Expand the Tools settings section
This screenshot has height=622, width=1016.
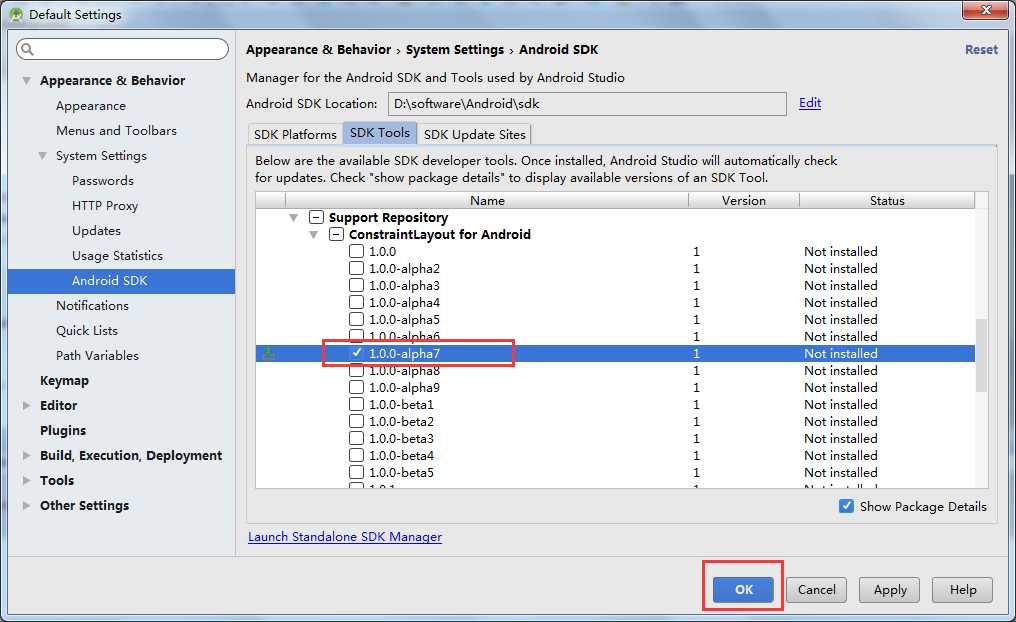click(27, 480)
